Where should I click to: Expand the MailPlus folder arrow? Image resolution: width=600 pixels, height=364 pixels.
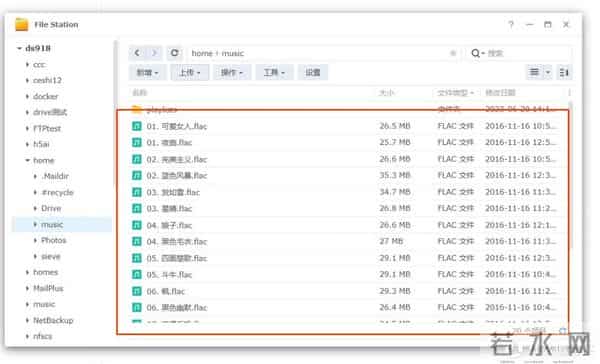click(x=27, y=288)
